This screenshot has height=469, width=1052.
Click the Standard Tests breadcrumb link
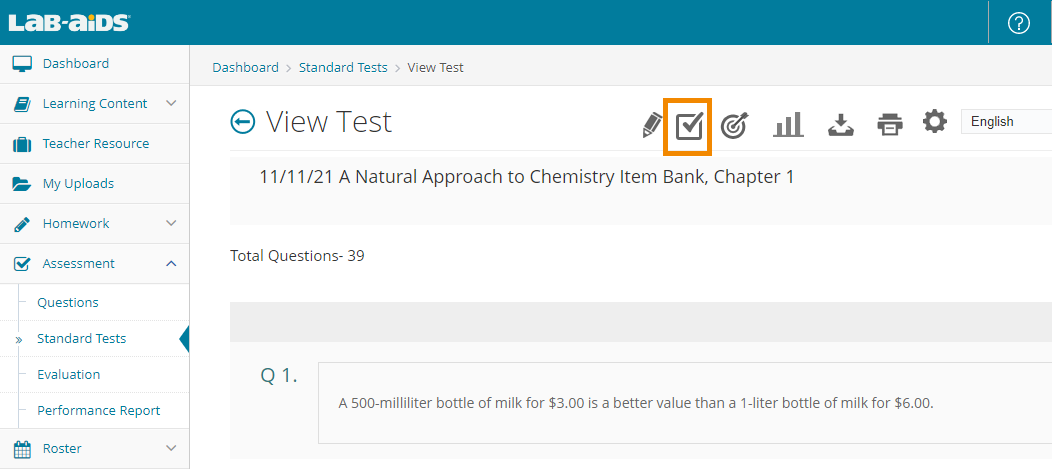tap(342, 68)
